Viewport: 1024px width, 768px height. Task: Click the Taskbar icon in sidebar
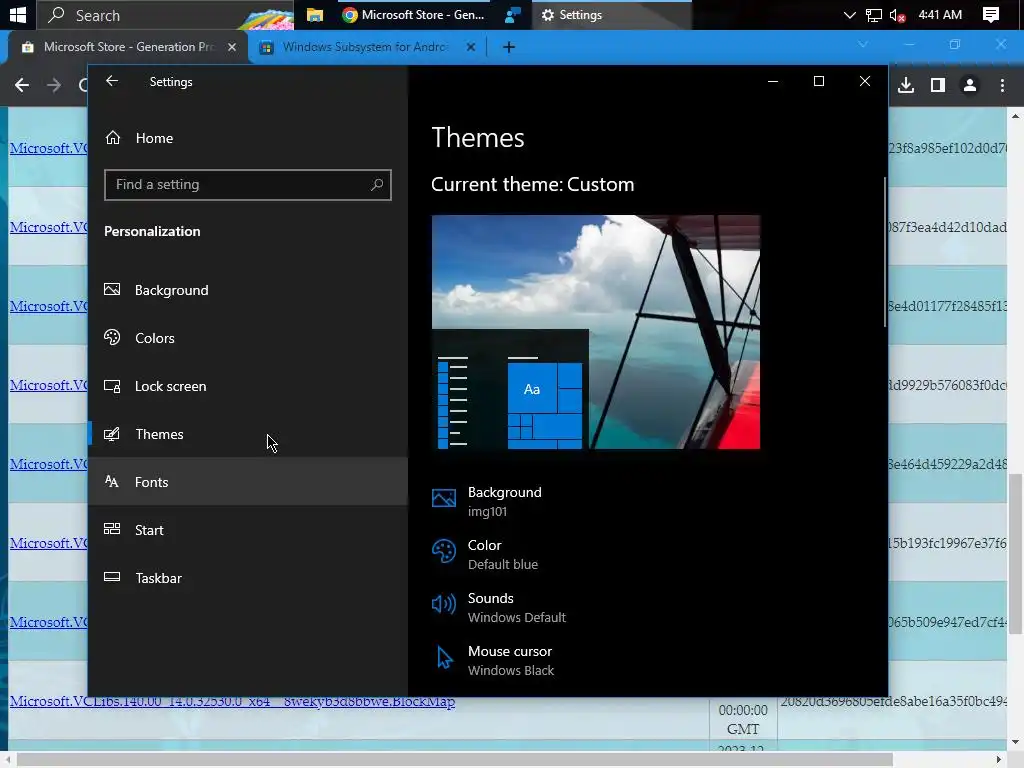click(x=112, y=577)
